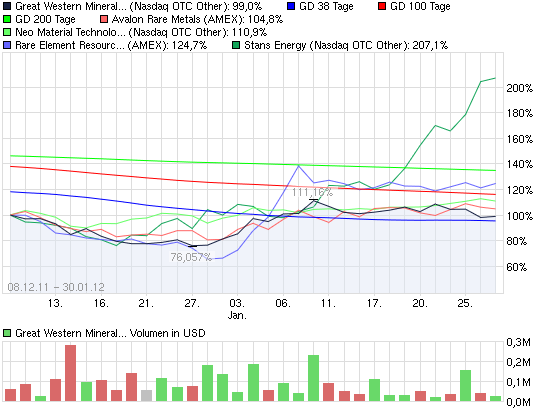The width and height of the screenshot is (545, 410).
Task: Click the 60% y-axis label
Action: pyautogui.click(x=516, y=267)
